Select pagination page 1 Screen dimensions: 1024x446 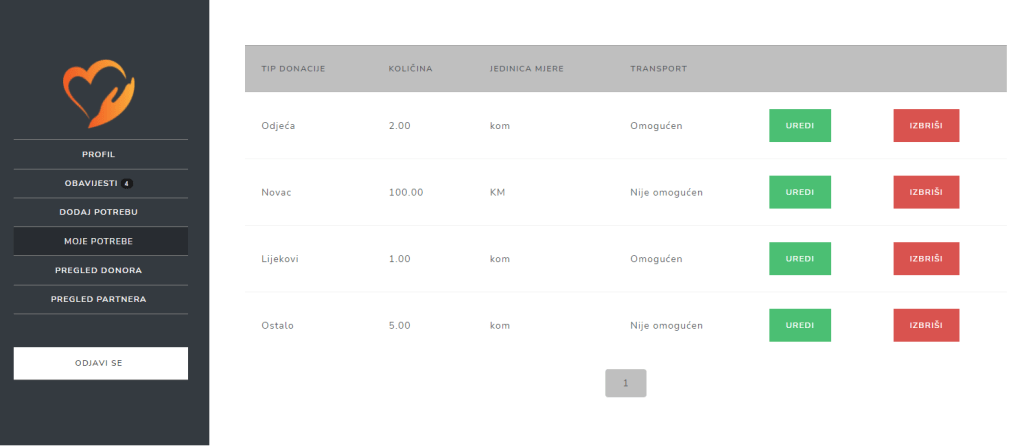(625, 383)
